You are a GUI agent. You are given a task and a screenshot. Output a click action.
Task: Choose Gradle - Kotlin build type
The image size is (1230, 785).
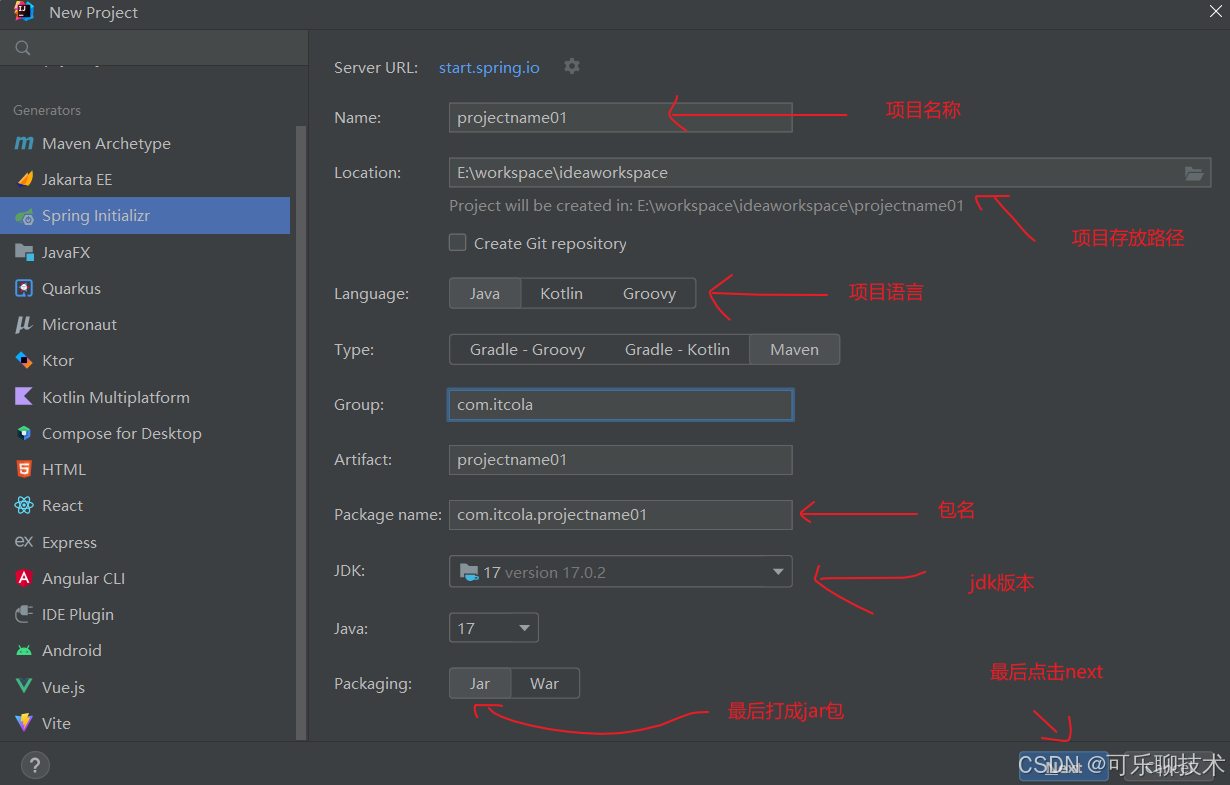click(x=677, y=349)
